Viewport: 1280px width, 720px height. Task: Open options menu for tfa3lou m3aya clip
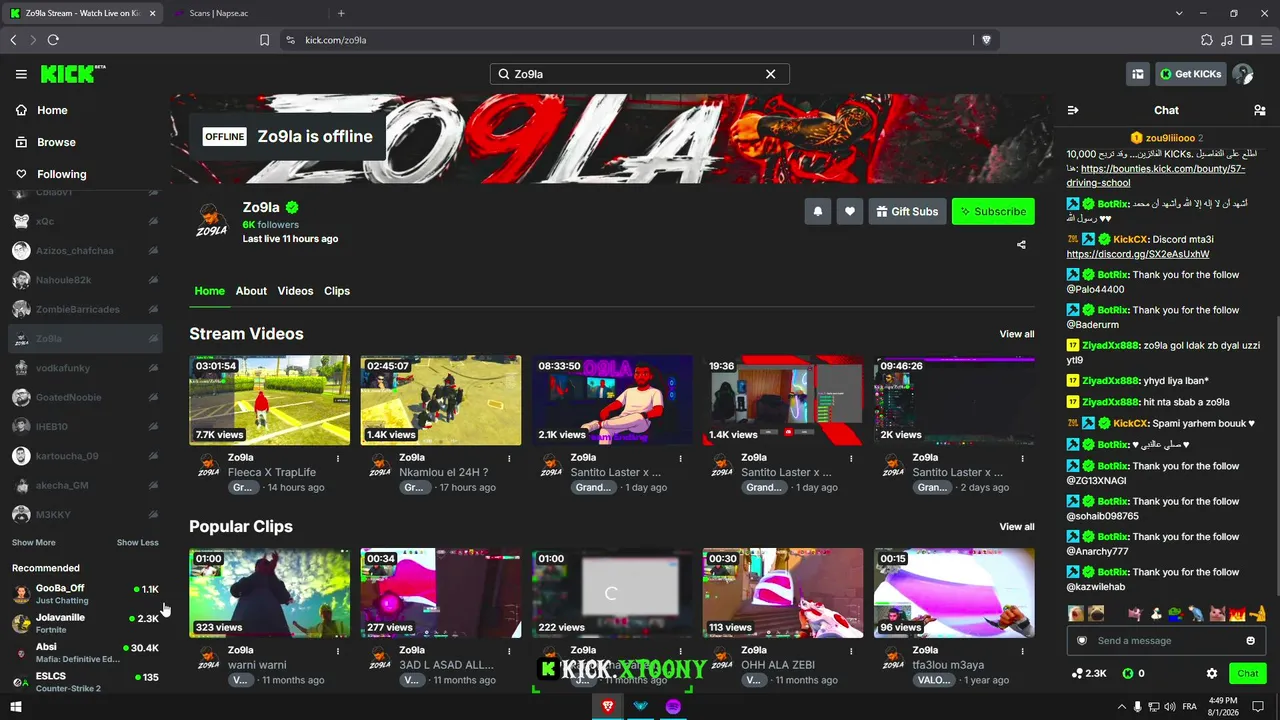tap(1022, 651)
